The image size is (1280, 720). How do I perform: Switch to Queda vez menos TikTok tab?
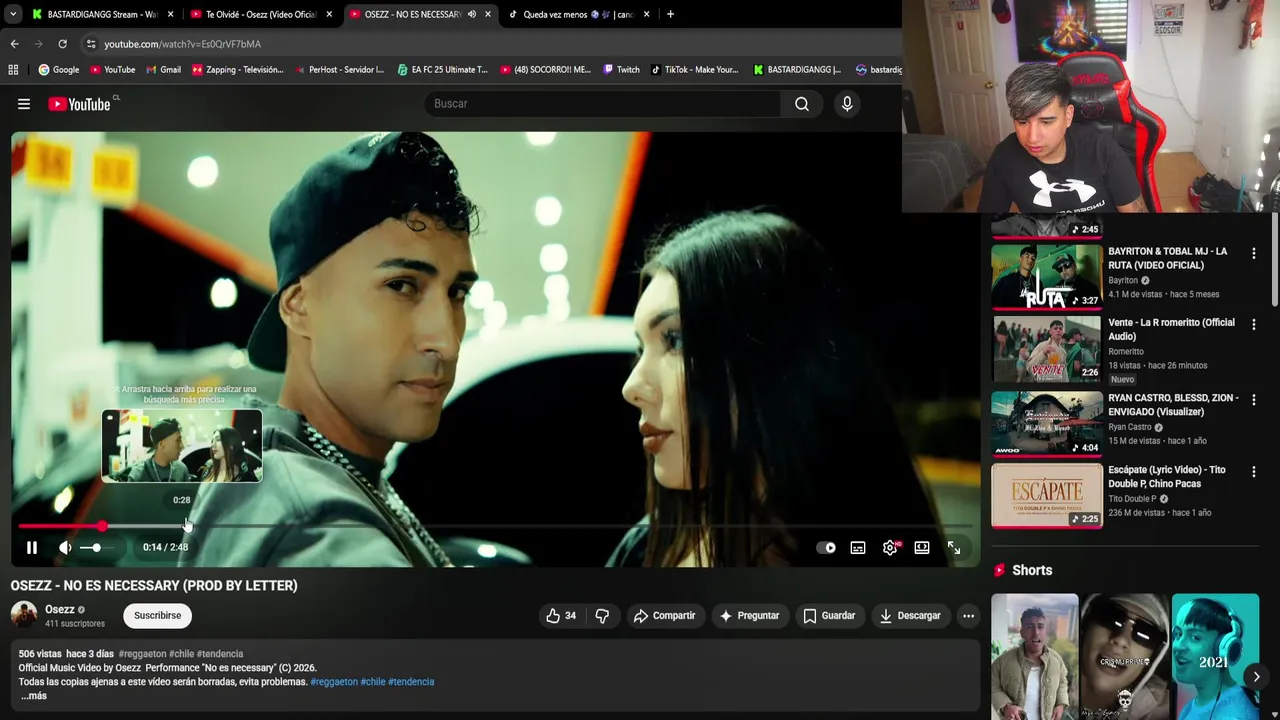click(x=578, y=14)
